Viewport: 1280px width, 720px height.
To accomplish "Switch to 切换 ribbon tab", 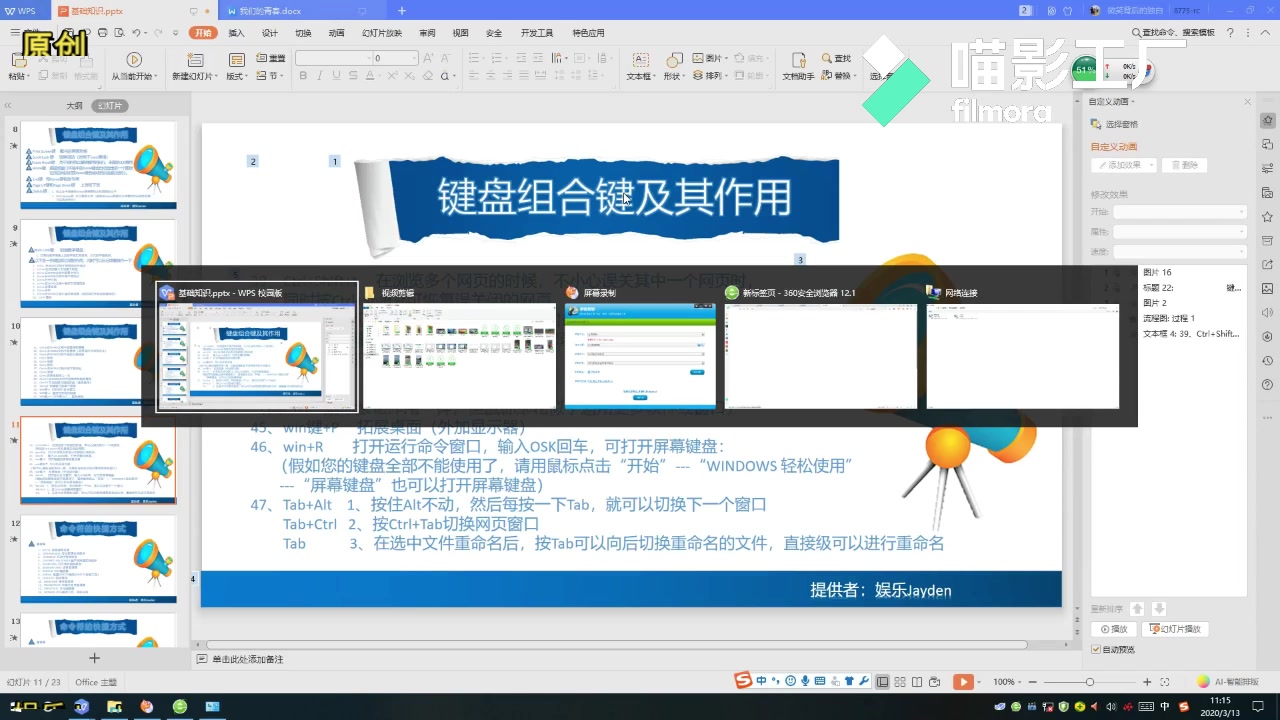I will 303,33.
